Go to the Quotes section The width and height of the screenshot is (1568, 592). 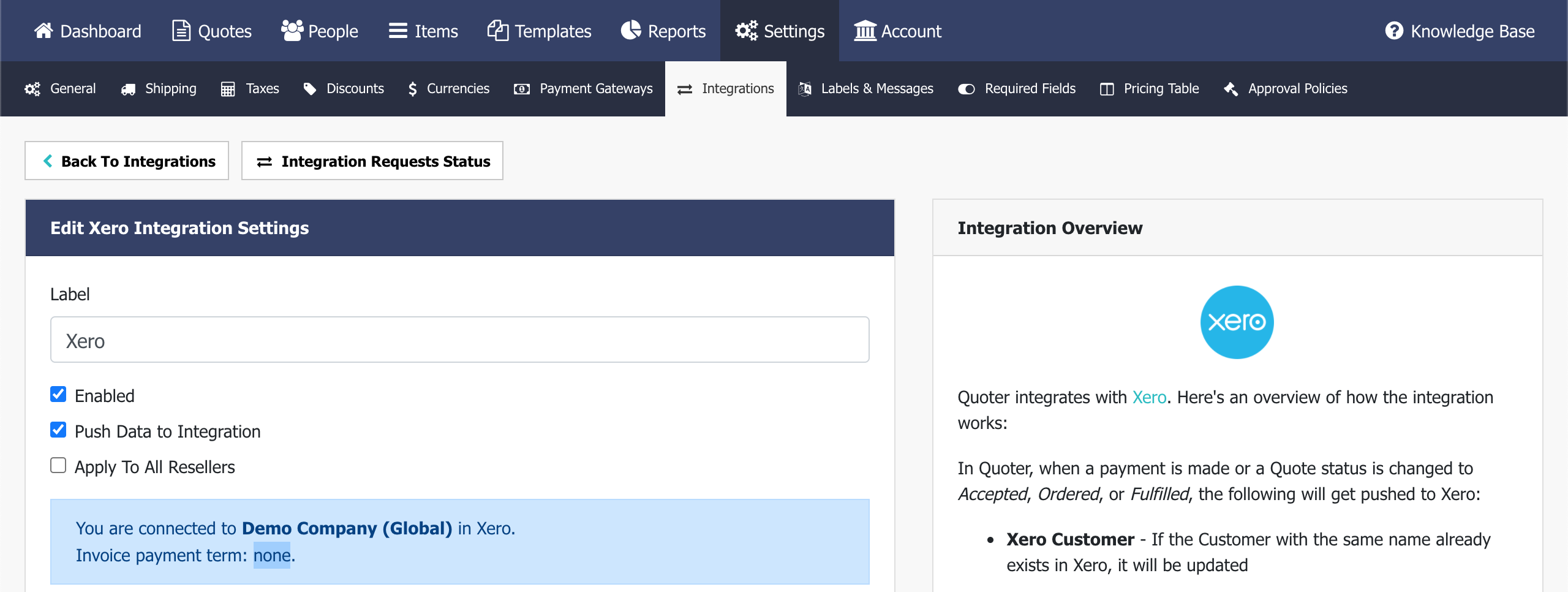coord(212,31)
